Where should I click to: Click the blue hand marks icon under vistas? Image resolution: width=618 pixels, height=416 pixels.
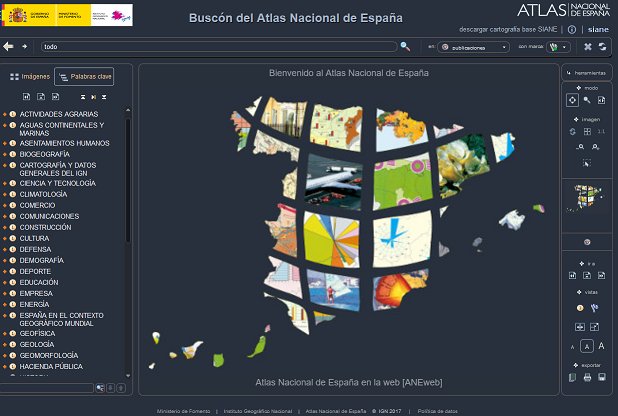(x=594, y=308)
